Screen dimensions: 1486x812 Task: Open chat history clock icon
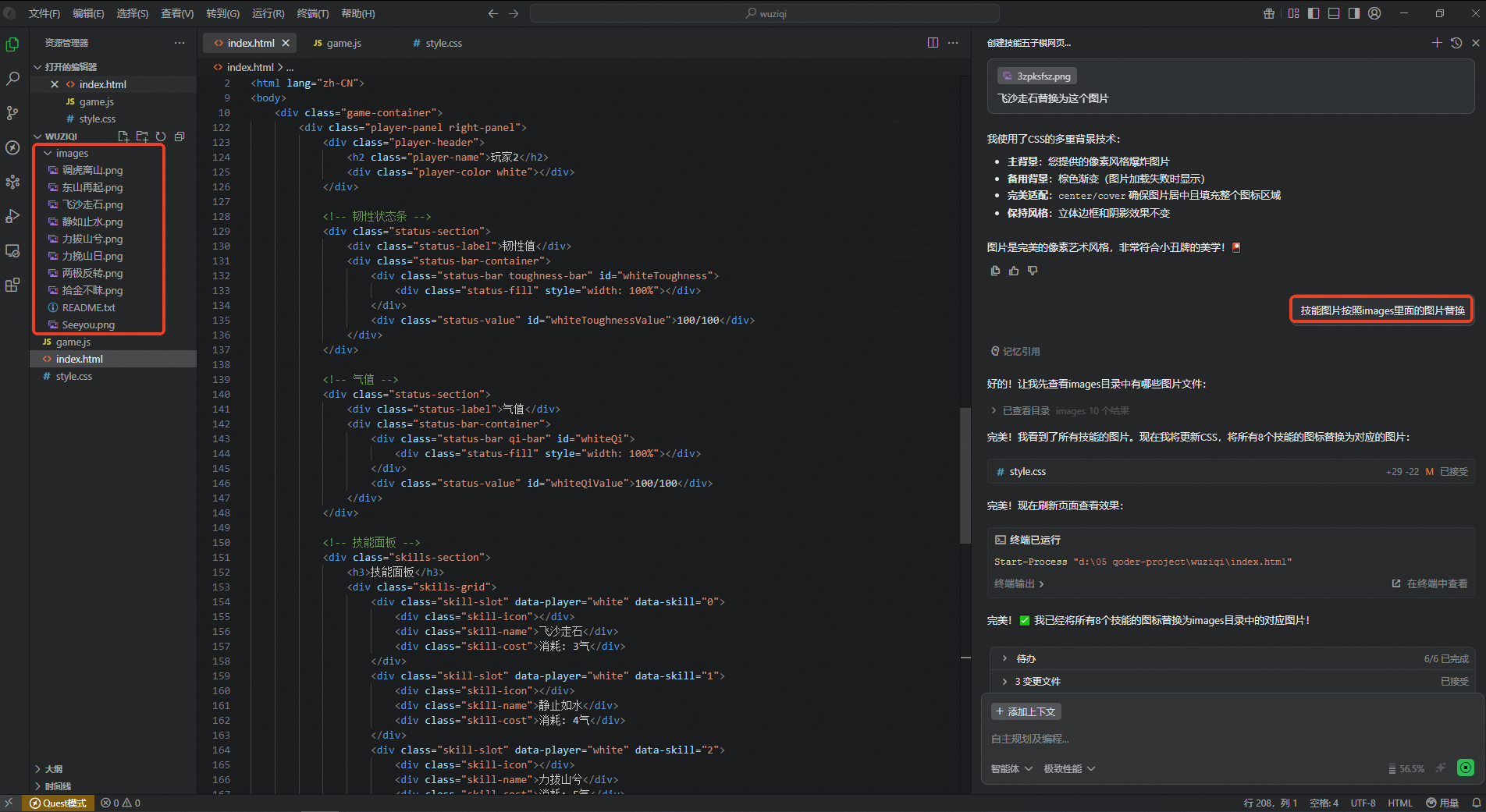pyautogui.click(x=1456, y=43)
